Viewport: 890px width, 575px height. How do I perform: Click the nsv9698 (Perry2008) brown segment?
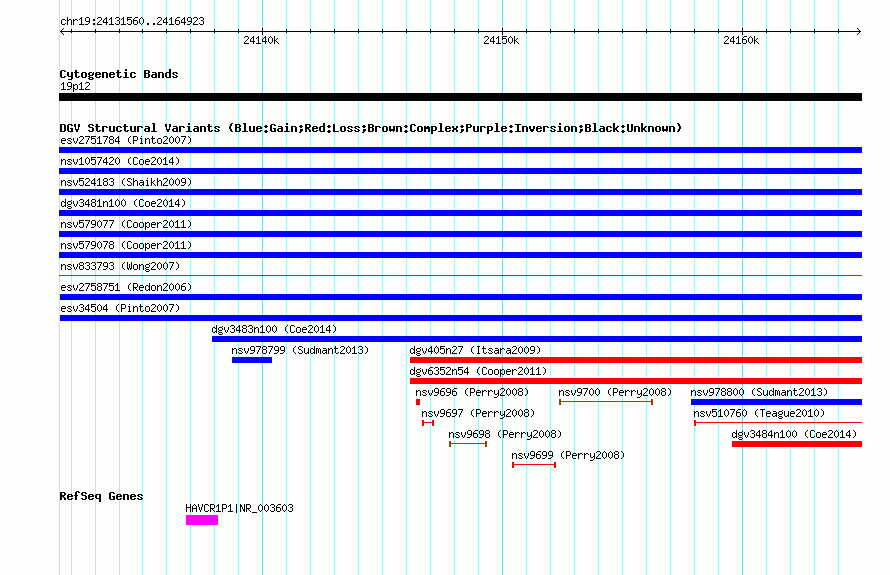468,444
